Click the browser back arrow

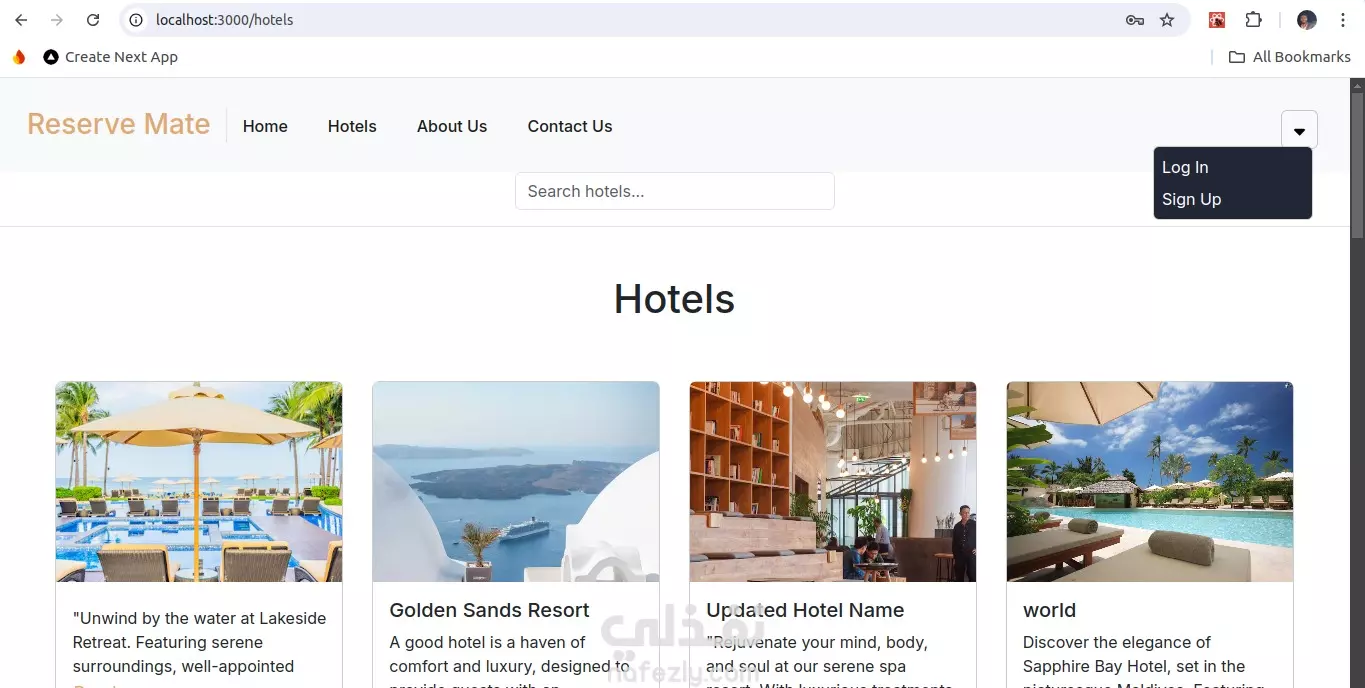click(21, 20)
